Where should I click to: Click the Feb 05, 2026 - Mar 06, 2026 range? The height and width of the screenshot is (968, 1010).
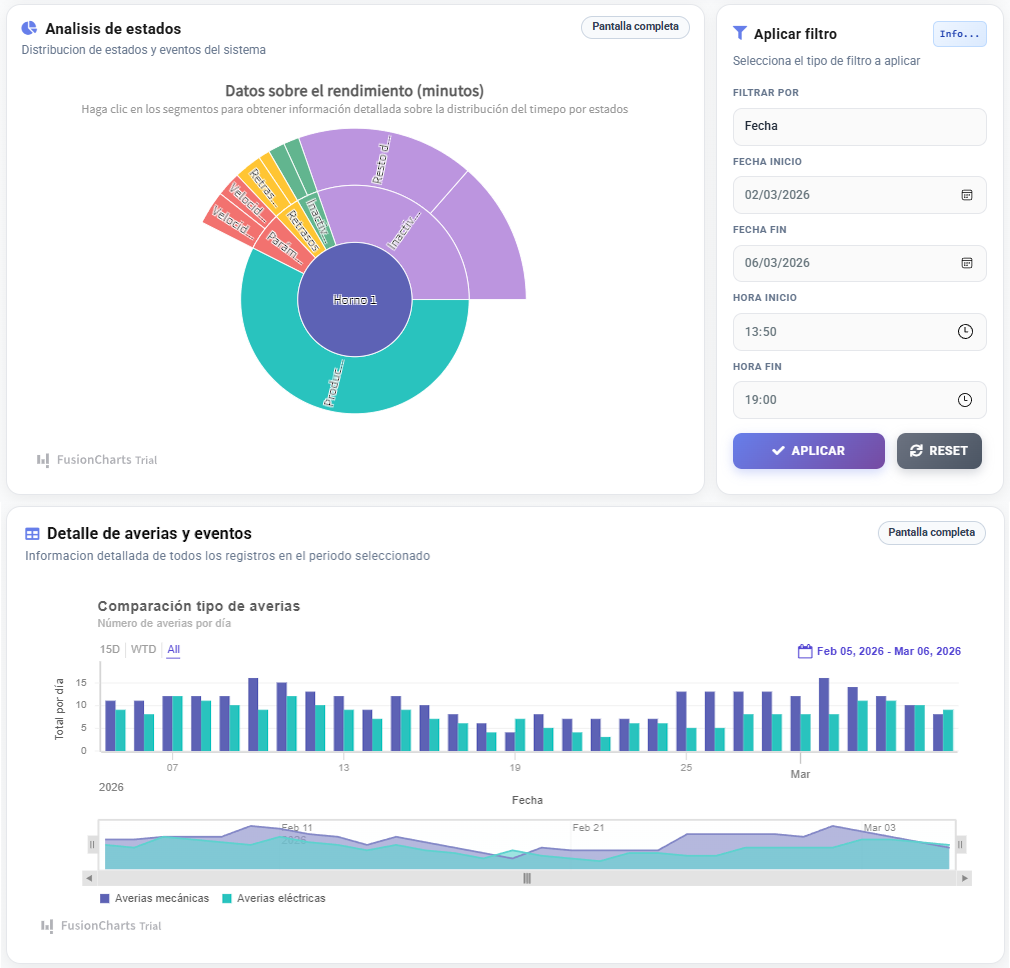pyautogui.click(x=888, y=651)
